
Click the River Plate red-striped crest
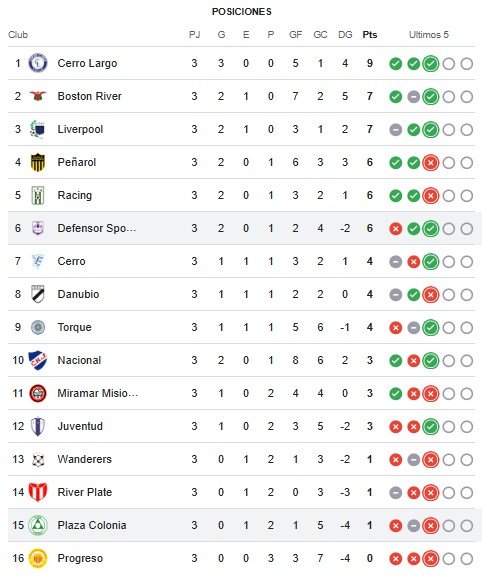(38, 492)
